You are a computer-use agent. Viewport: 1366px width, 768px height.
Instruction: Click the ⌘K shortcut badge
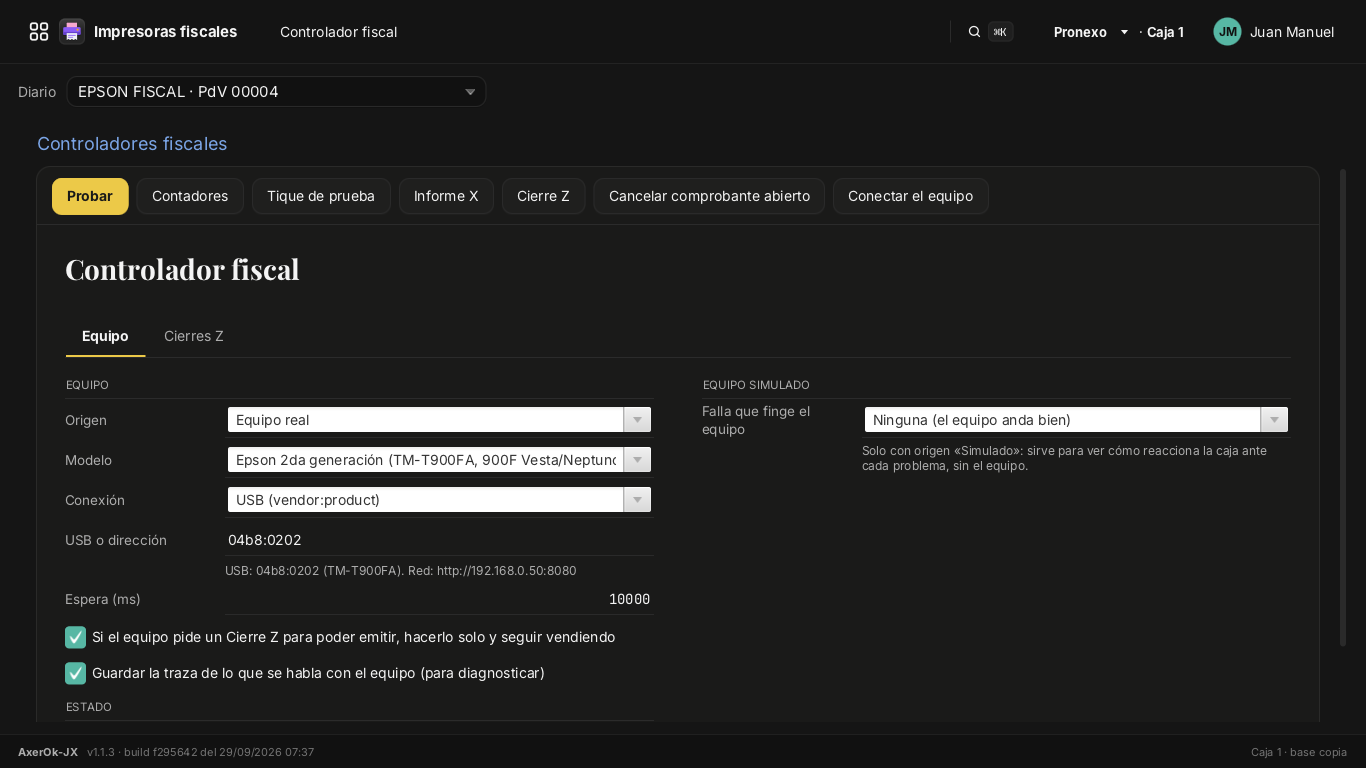1000,32
